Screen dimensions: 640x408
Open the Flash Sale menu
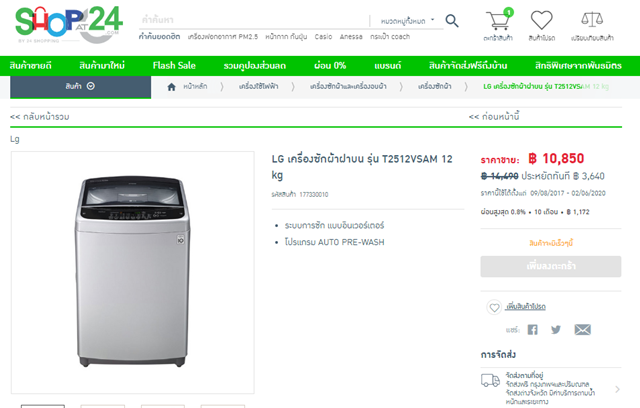coord(175,65)
